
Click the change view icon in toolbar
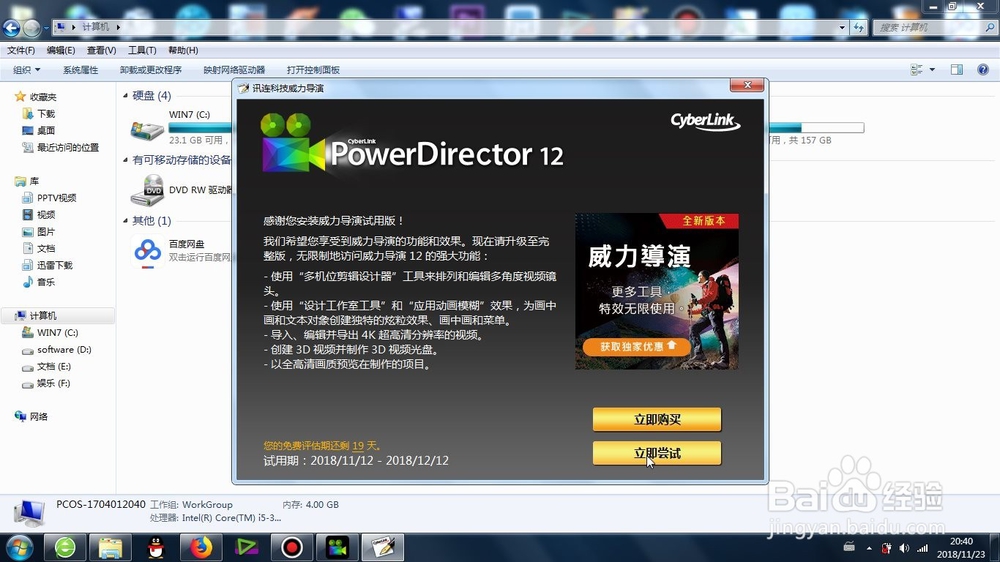tap(916, 70)
